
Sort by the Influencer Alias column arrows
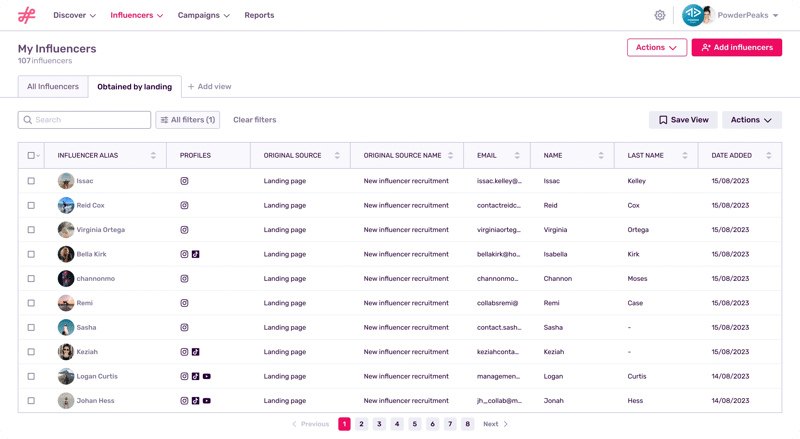click(153, 156)
